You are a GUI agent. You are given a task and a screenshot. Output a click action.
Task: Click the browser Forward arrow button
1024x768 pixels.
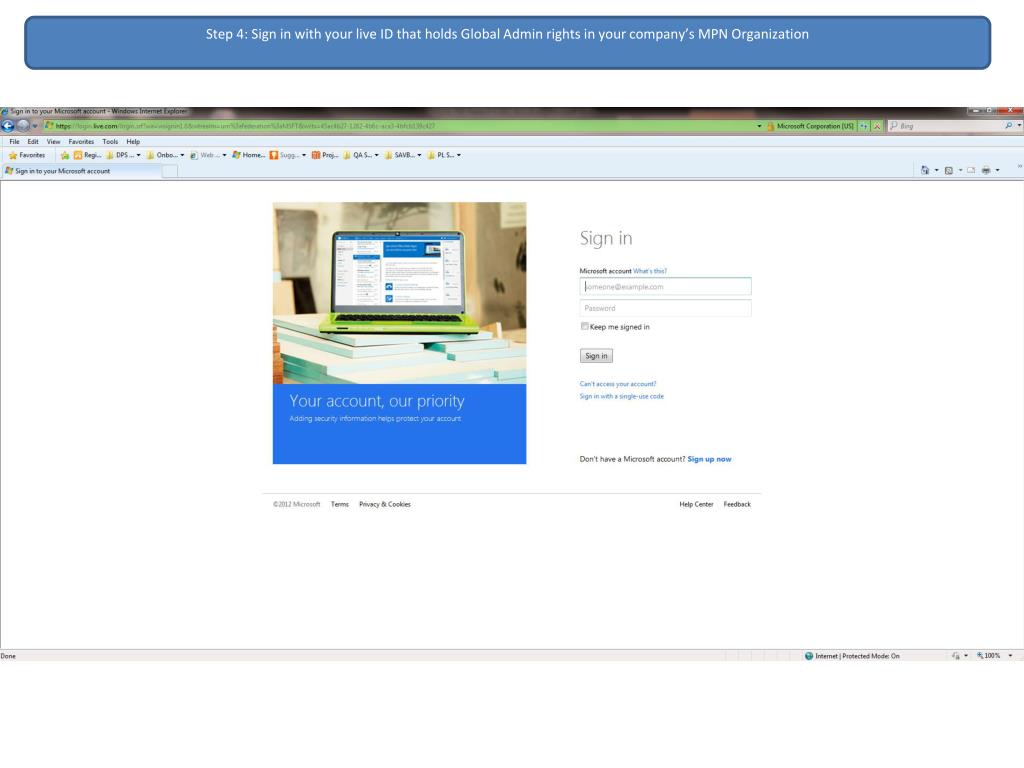[23, 125]
